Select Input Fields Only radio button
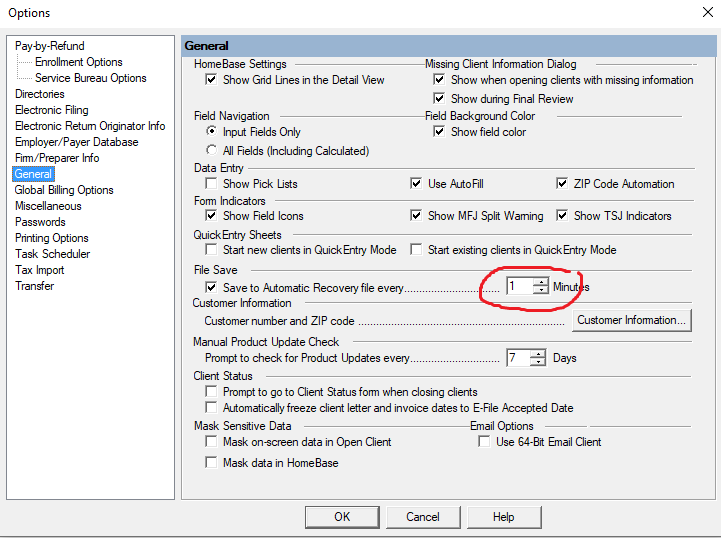This screenshot has width=721, height=538. point(211,132)
